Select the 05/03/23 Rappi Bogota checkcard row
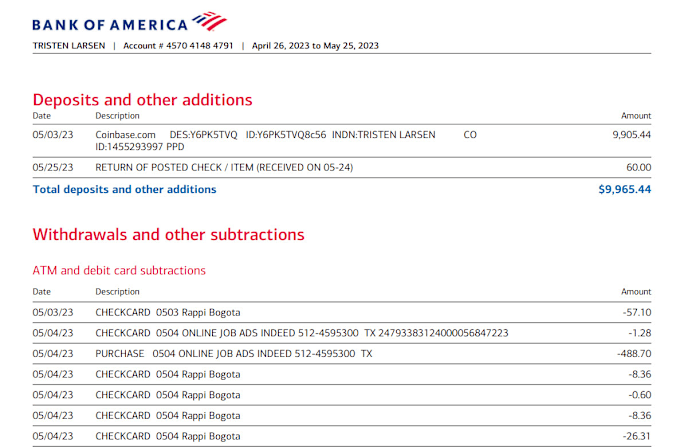Image resolution: width=680 pixels, height=447 pixels. (x=342, y=313)
